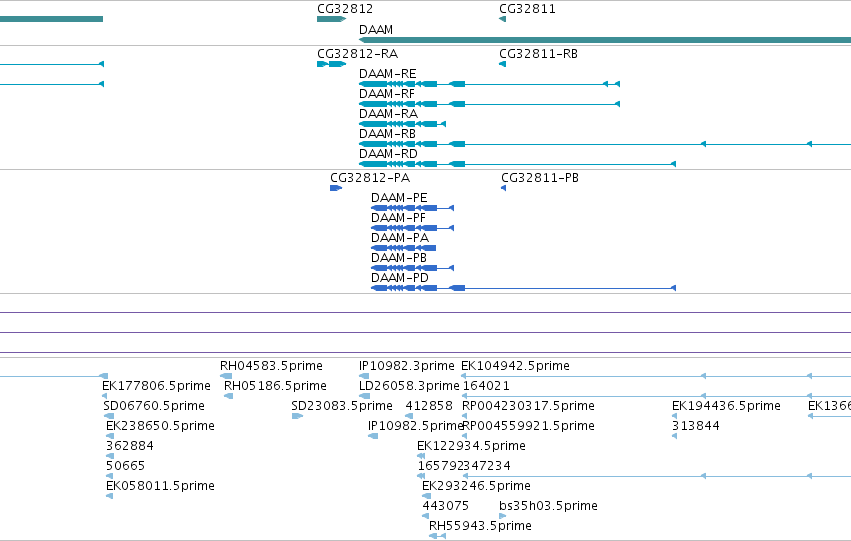Screen dimensions: 851x541
Task: Select EST EK058011.5prime
Action: (160, 487)
